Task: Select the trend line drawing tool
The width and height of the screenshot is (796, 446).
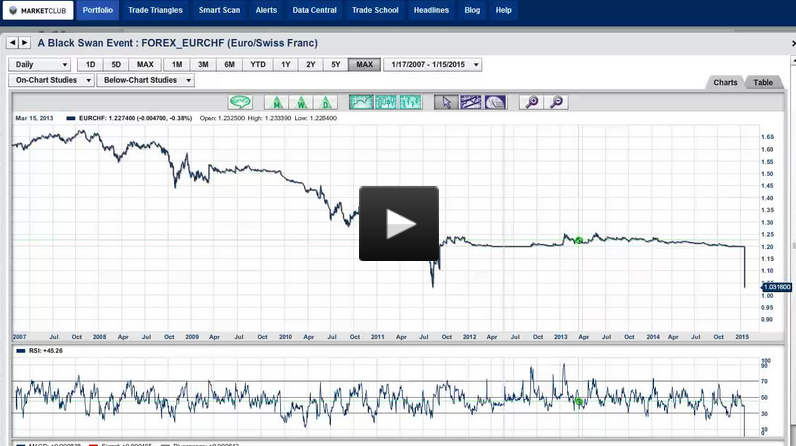Action: tap(471, 102)
